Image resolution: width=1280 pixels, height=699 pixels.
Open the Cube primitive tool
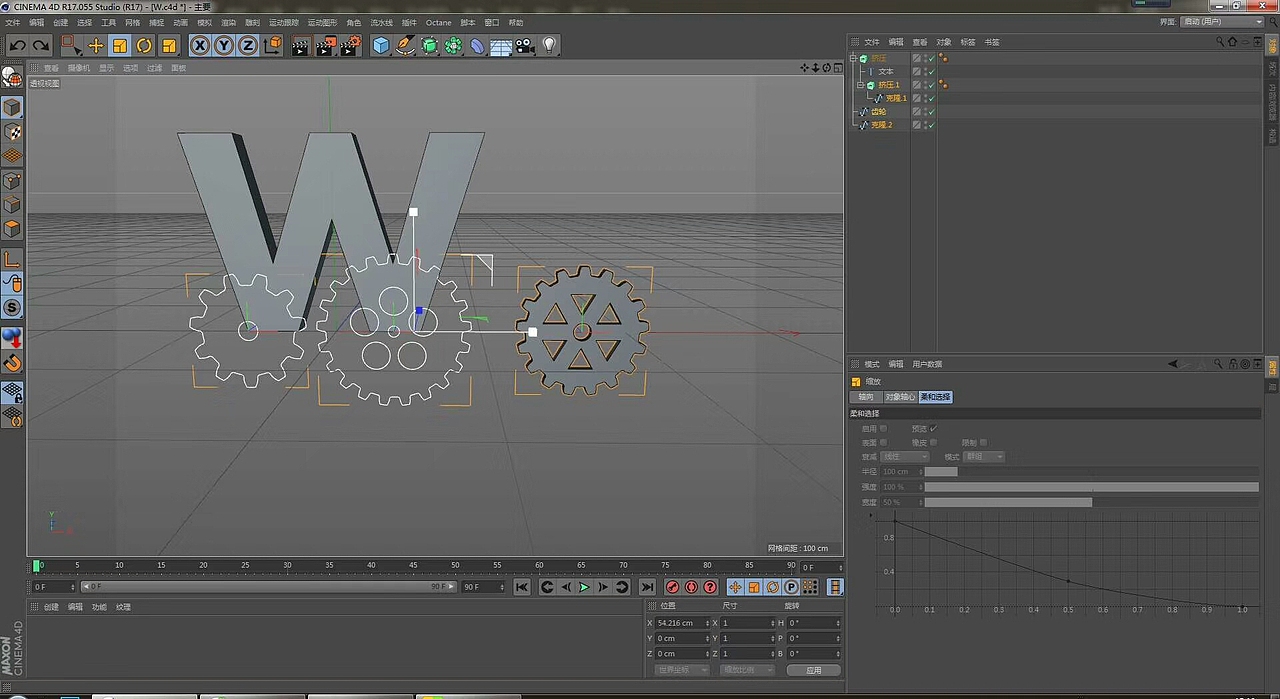[381, 45]
